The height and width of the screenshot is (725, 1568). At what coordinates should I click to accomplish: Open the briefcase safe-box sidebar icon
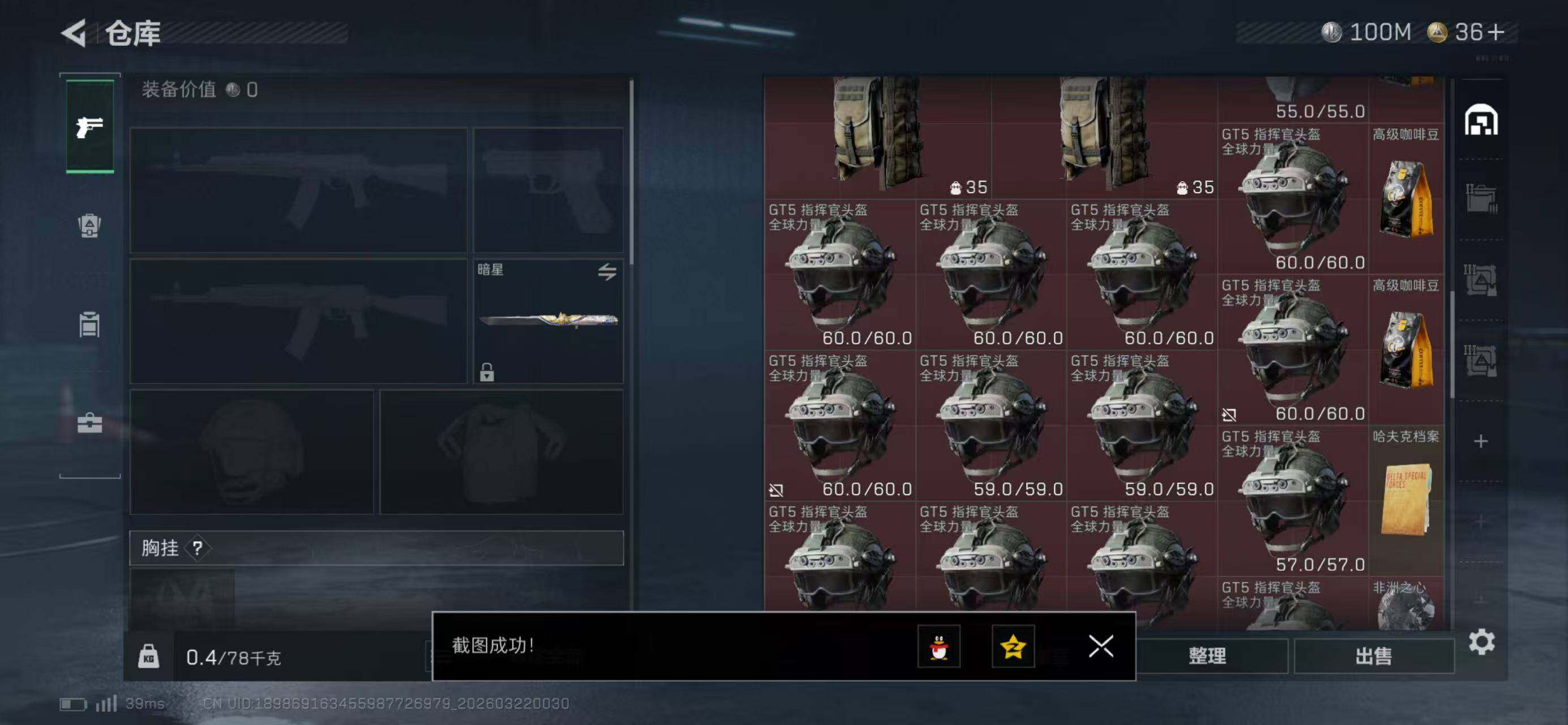(89, 423)
